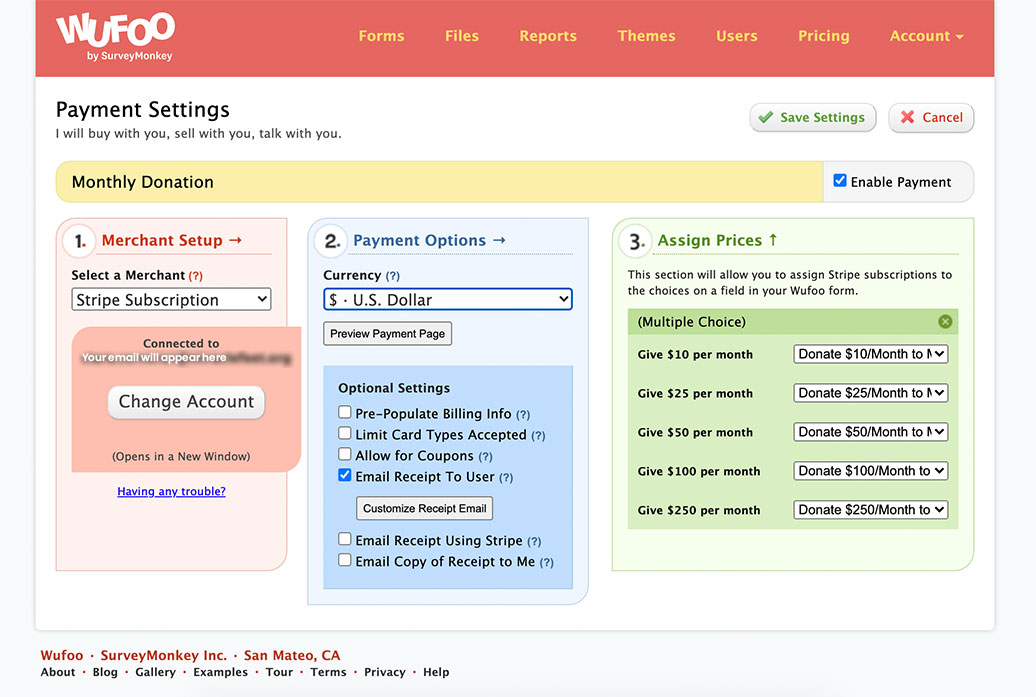
Task: Check Email Copy of Receipt to Me
Action: pyautogui.click(x=344, y=560)
